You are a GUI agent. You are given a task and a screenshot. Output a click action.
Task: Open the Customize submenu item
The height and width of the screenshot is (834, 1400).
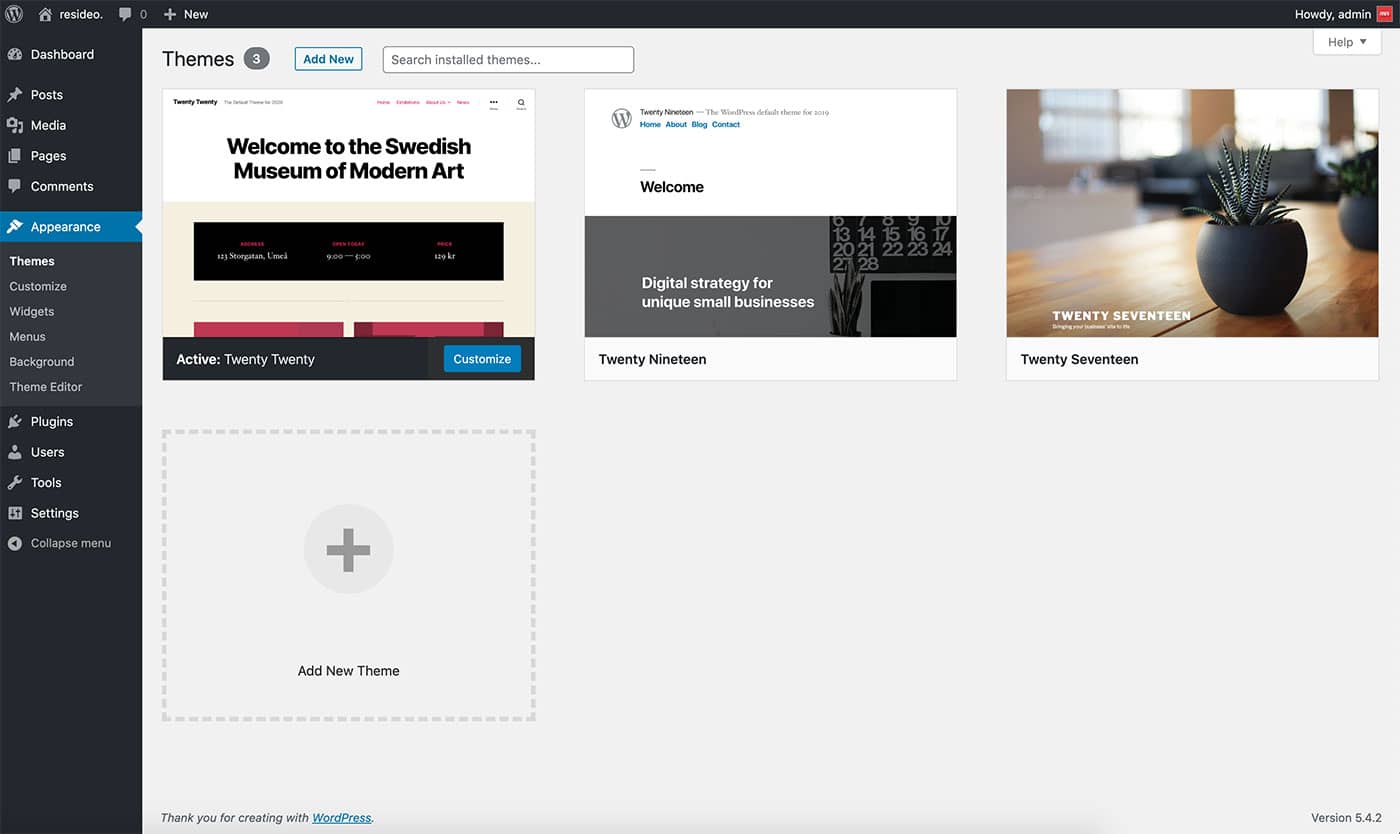[38, 286]
